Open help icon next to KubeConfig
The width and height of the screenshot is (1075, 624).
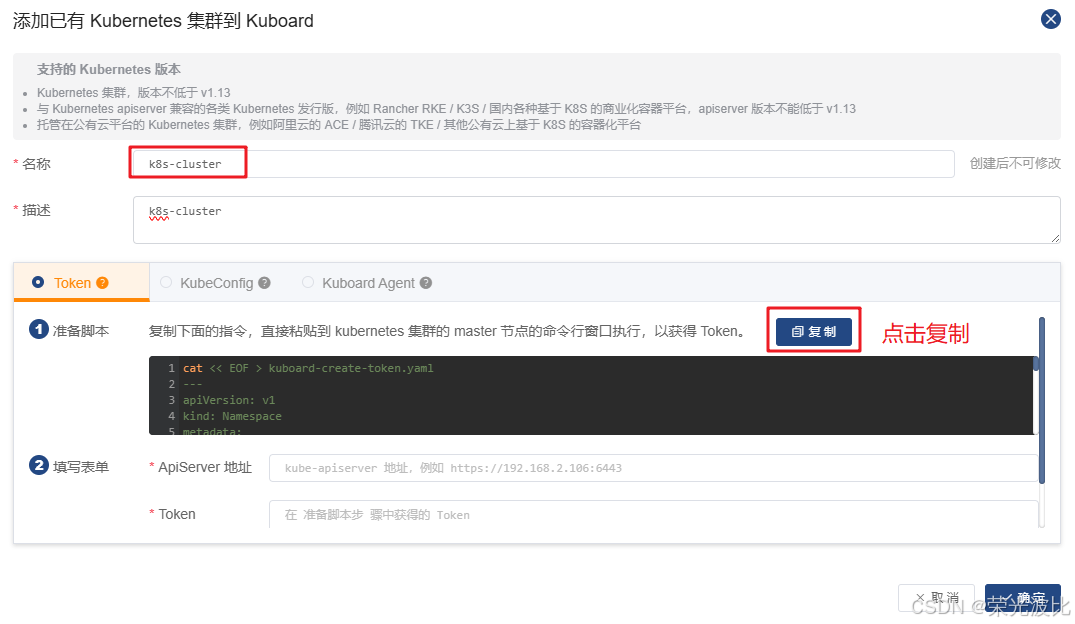tap(265, 283)
